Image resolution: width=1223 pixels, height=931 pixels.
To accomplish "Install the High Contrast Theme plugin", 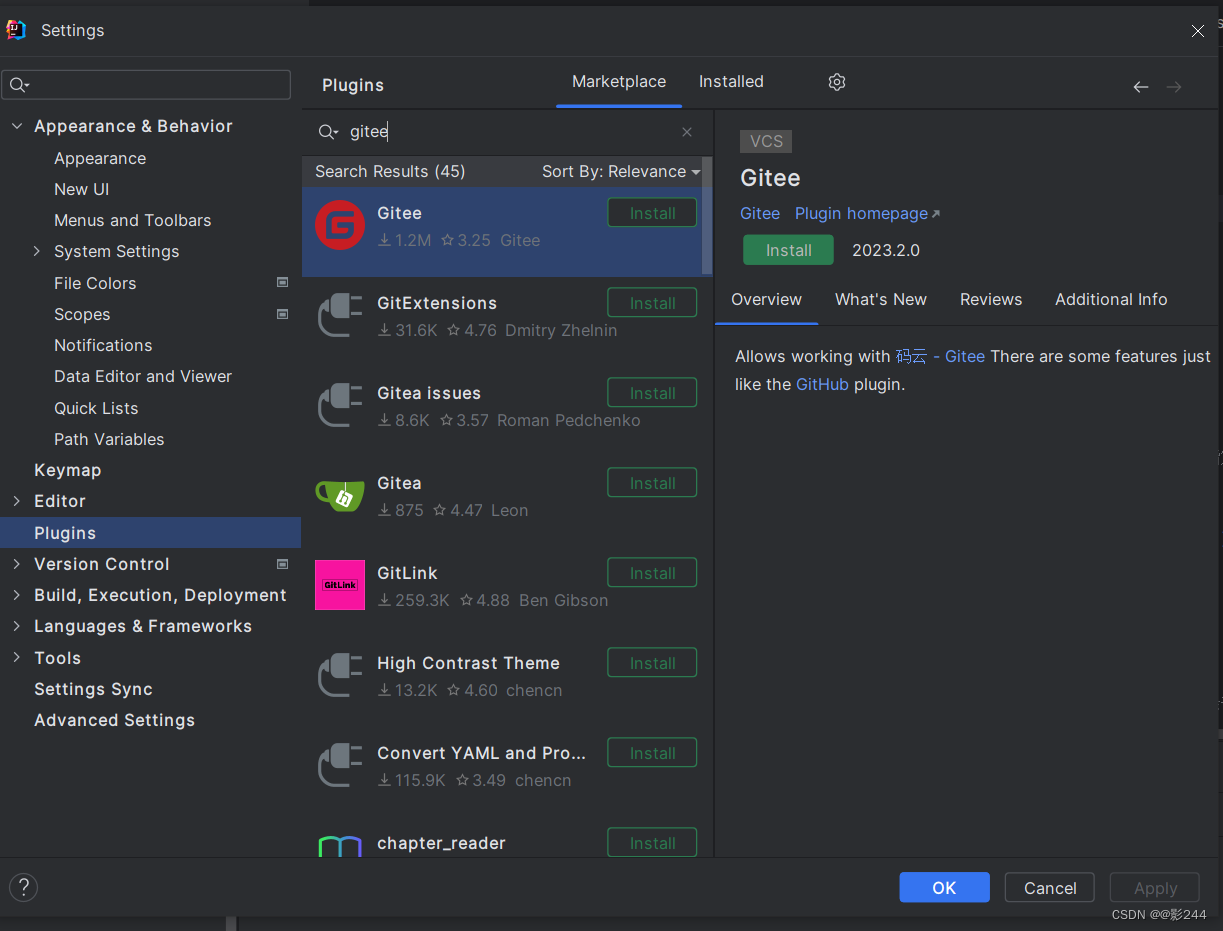I will [x=652, y=663].
